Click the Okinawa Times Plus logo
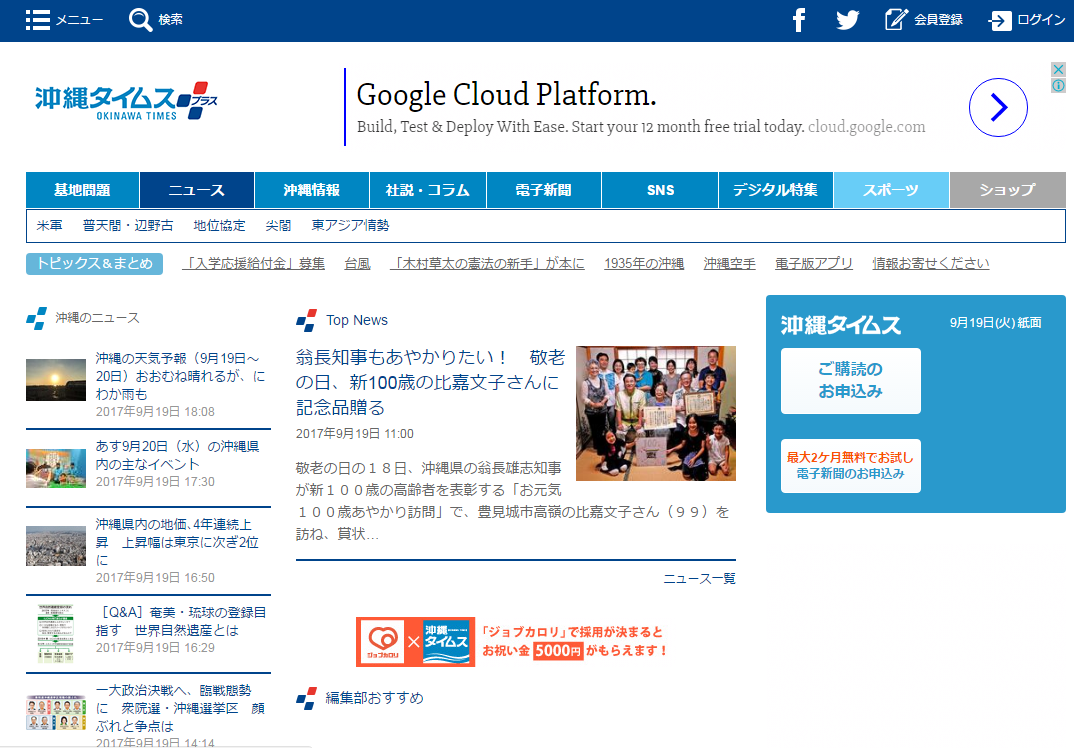This screenshot has height=748, width=1074. click(x=126, y=101)
